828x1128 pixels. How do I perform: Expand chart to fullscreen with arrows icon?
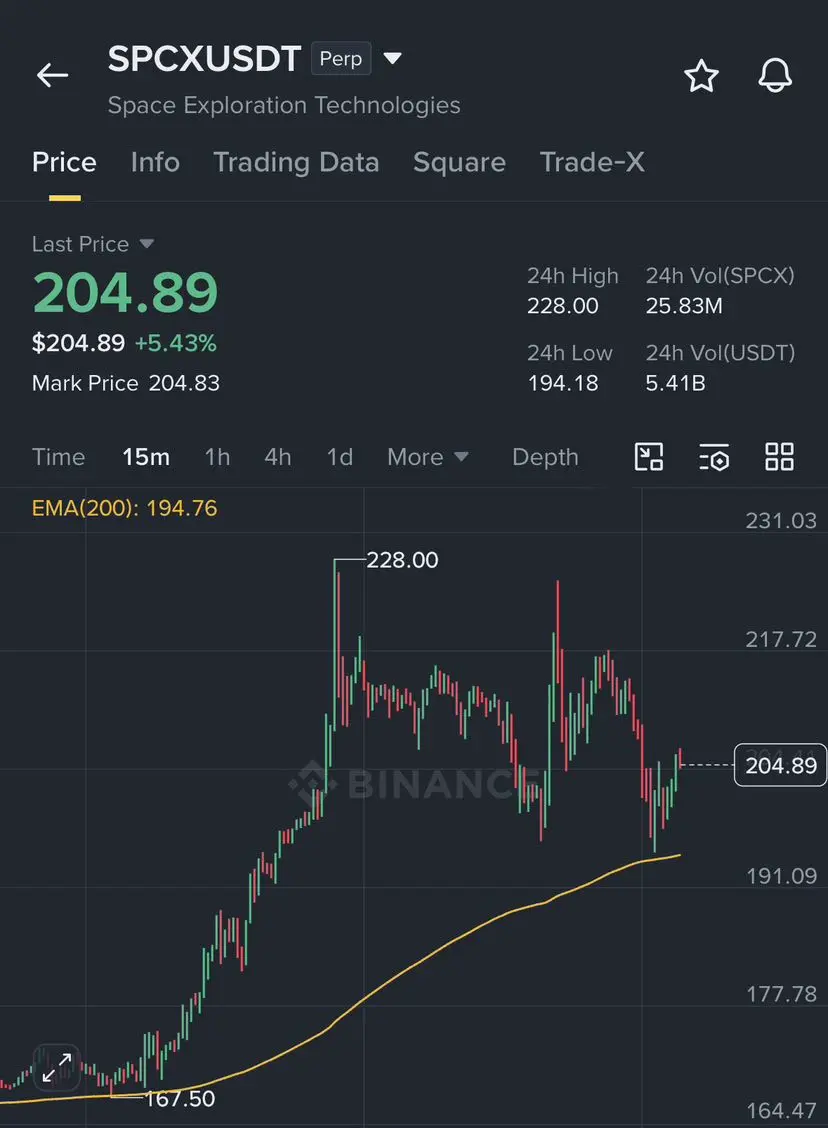coord(57,1068)
